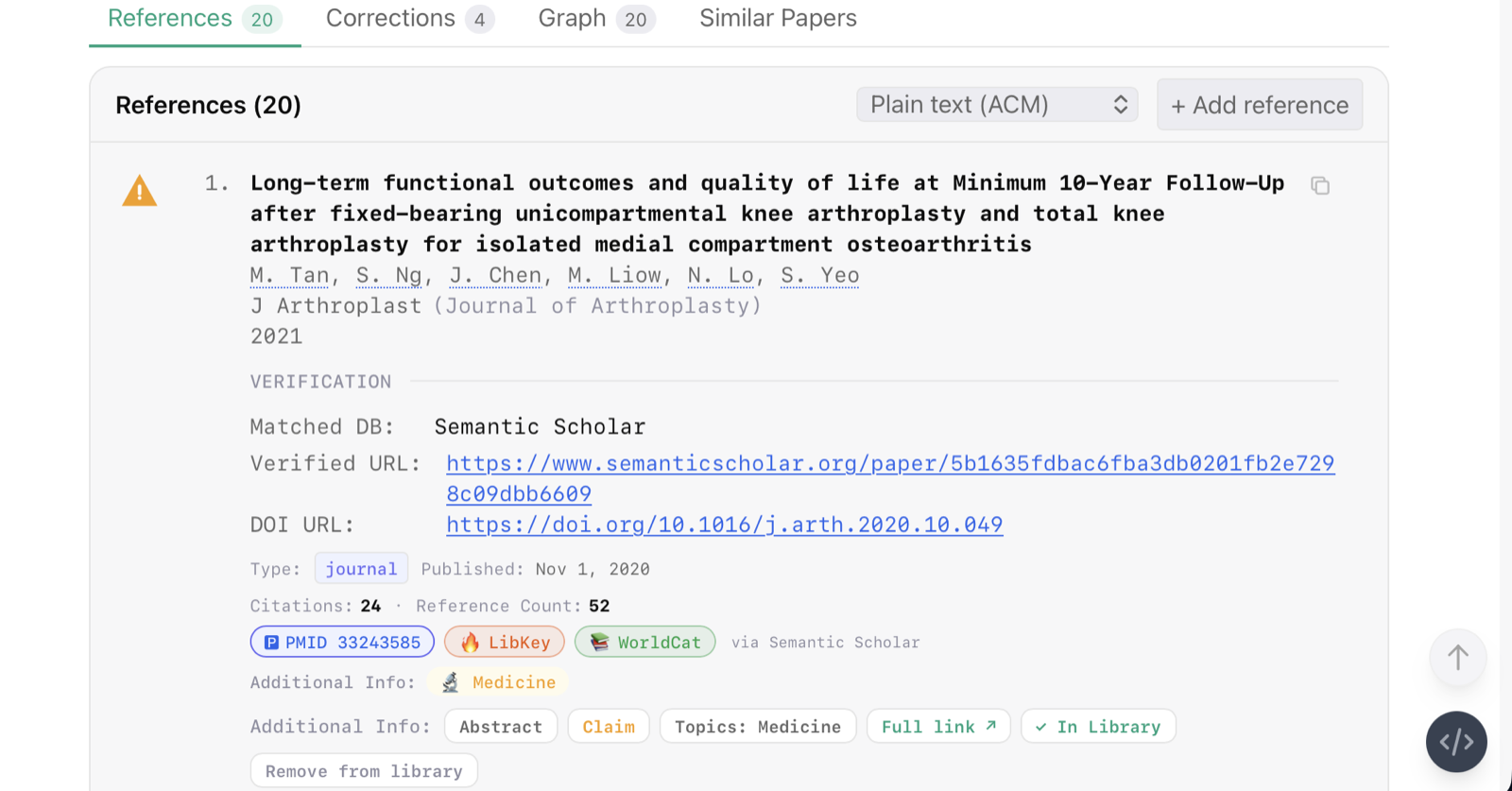Click Remove from library button
Image resolution: width=1512 pixels, height=791 pixels.
[364, 770]
